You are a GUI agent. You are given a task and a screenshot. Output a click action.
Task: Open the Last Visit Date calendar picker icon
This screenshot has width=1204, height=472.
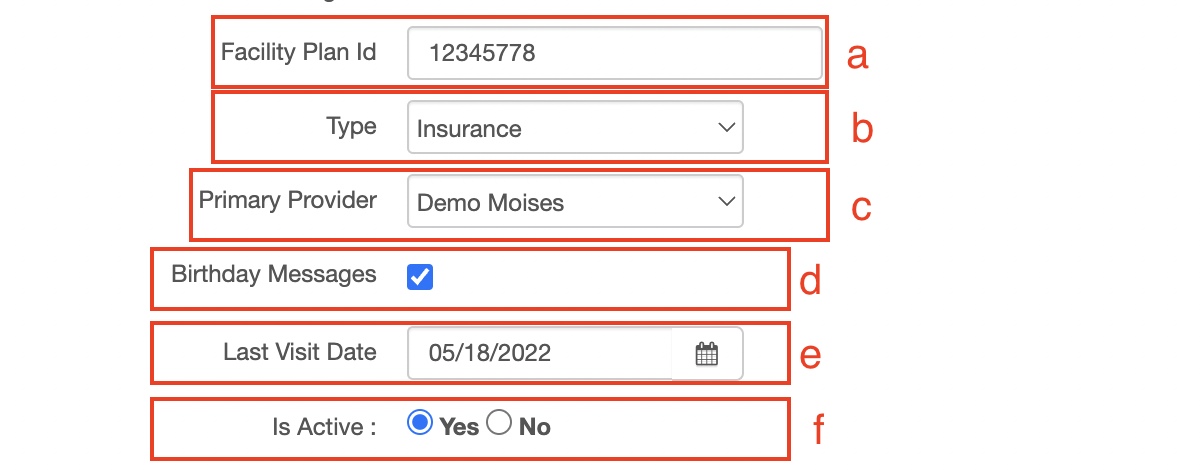coord(707,353)
